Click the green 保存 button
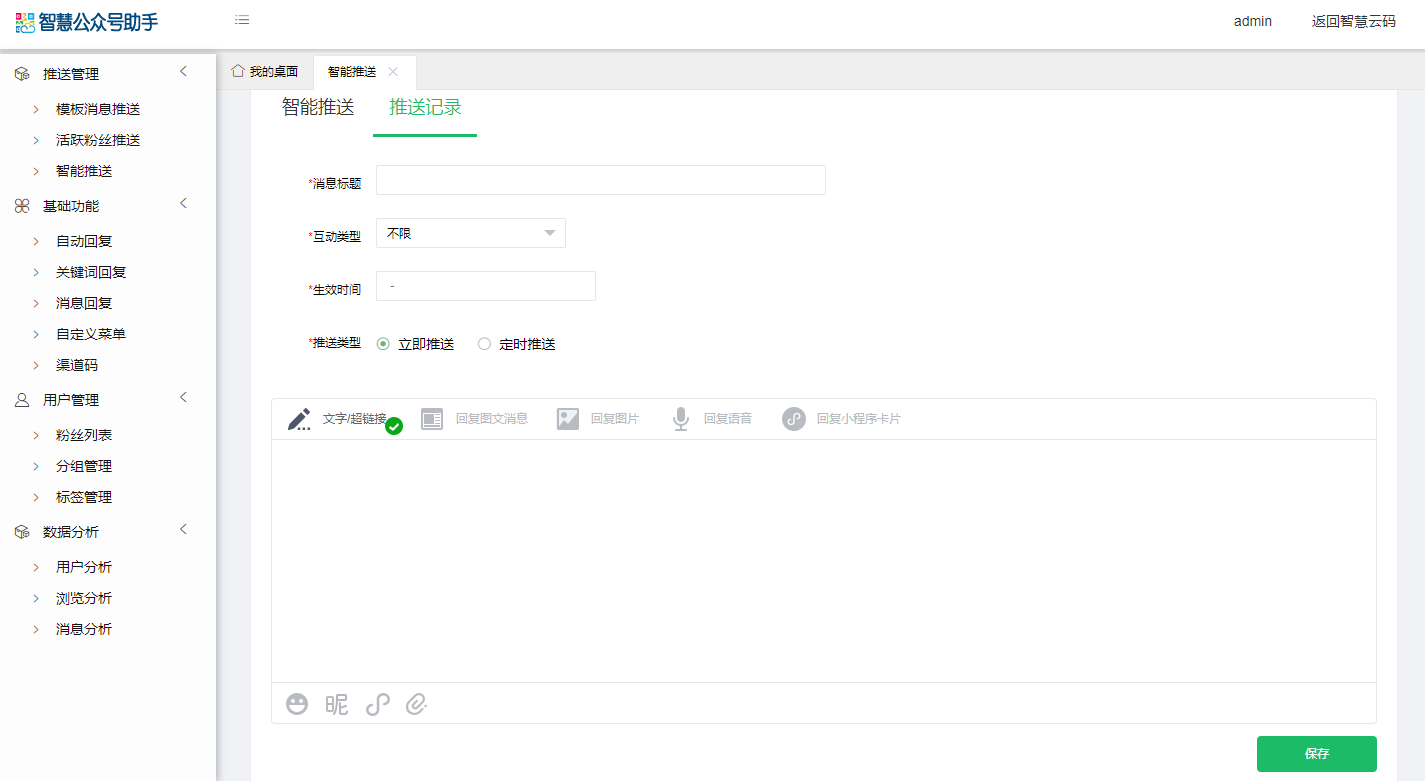Viewport: 1425px width, 781px height. 1317,754
